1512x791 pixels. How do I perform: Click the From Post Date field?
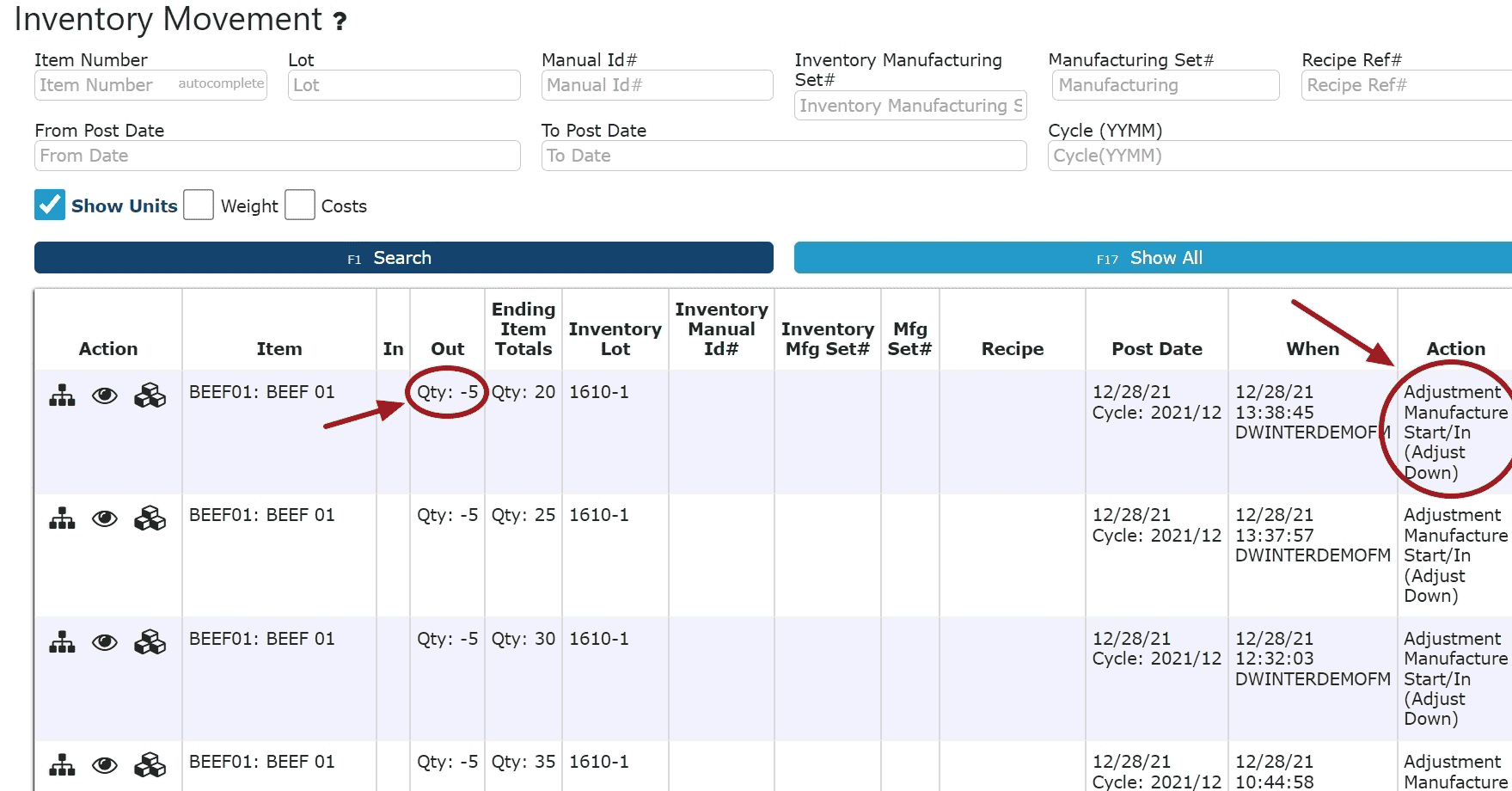click(278, 156)
